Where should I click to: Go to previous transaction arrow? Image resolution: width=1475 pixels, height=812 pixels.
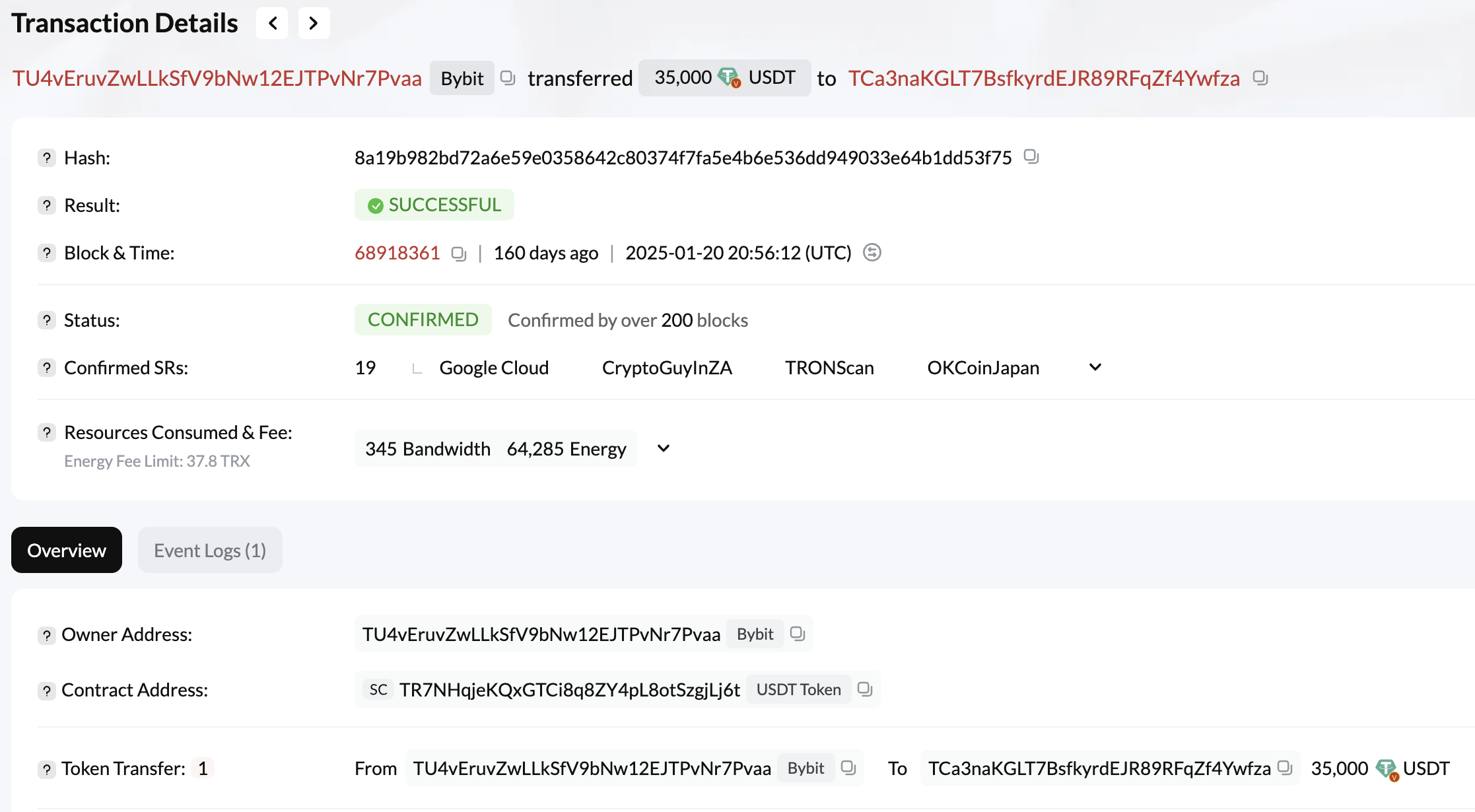click(x=272, y=24)
